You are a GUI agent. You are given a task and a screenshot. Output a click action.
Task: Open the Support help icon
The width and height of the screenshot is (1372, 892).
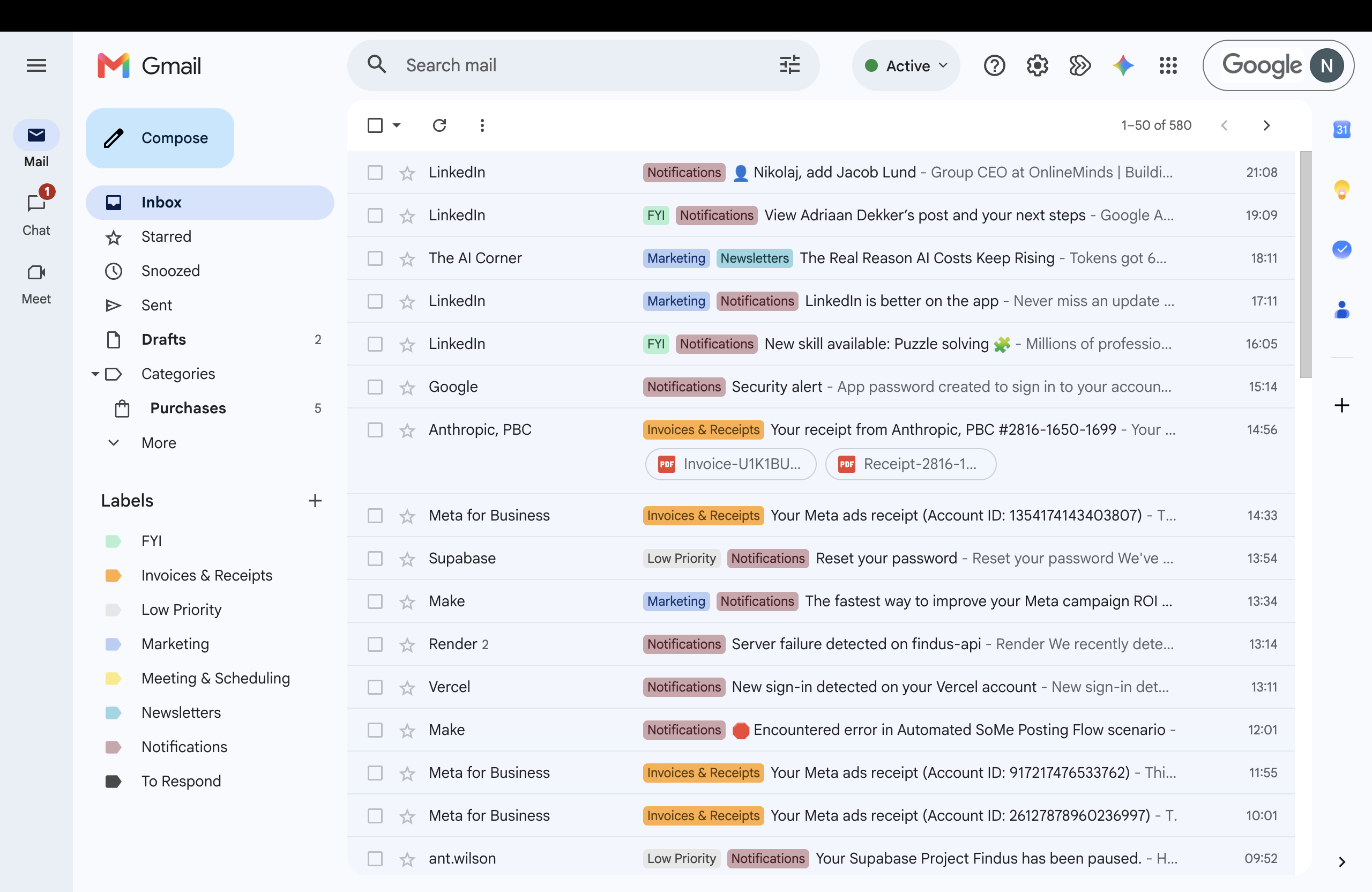pyautogui.click(x=994, y=66)
